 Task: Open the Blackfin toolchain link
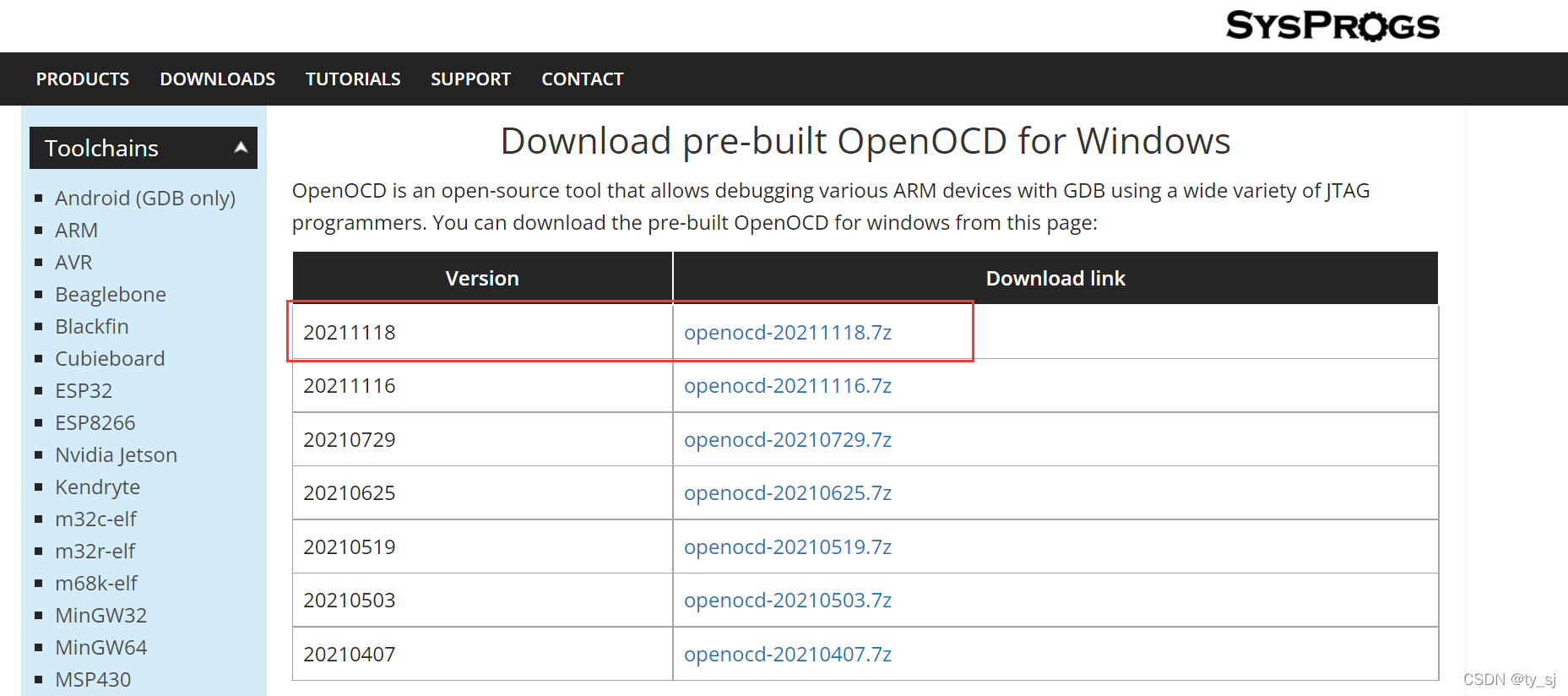(92, 327)
